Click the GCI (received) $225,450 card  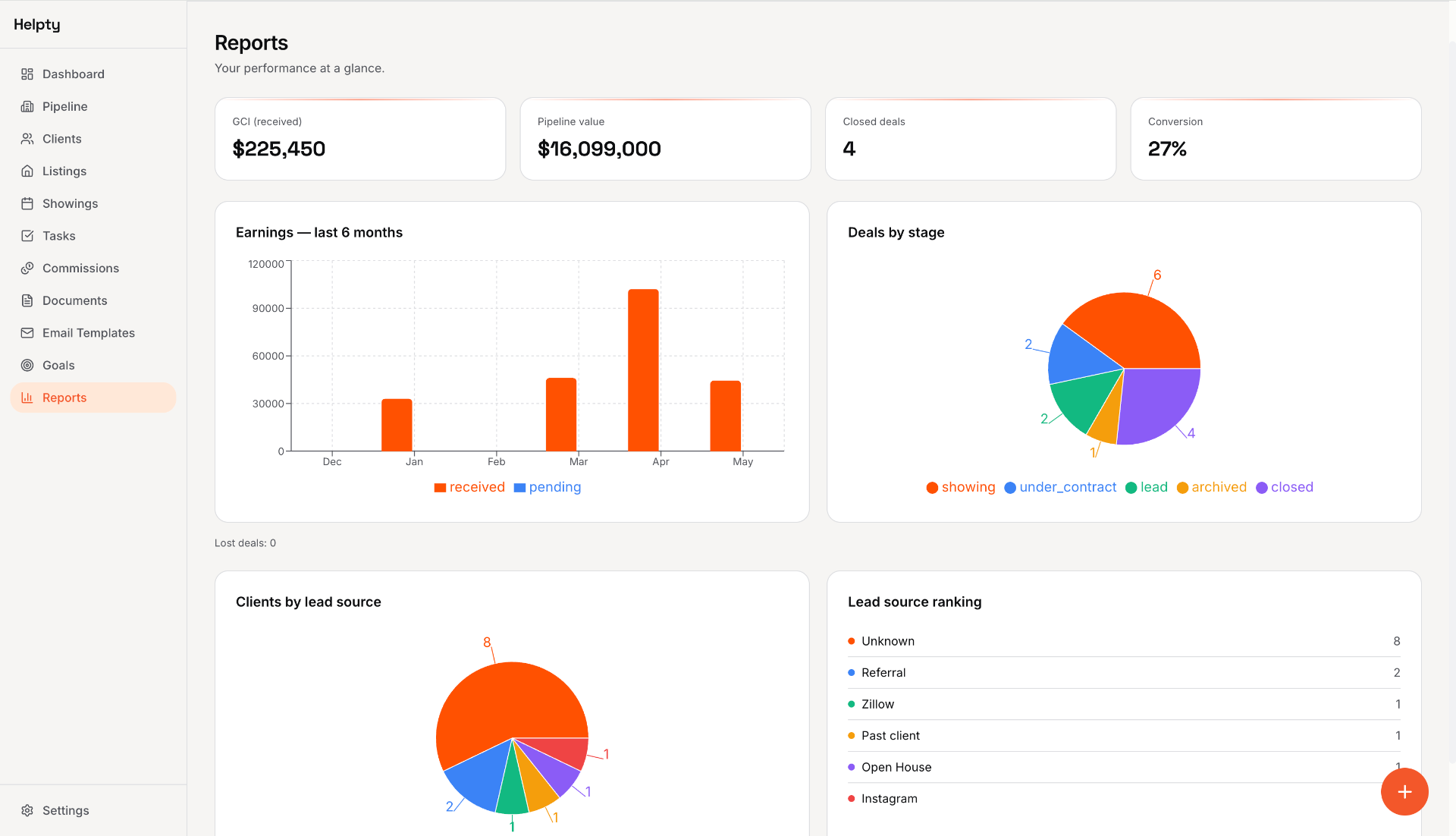click(x=360, y=139)
